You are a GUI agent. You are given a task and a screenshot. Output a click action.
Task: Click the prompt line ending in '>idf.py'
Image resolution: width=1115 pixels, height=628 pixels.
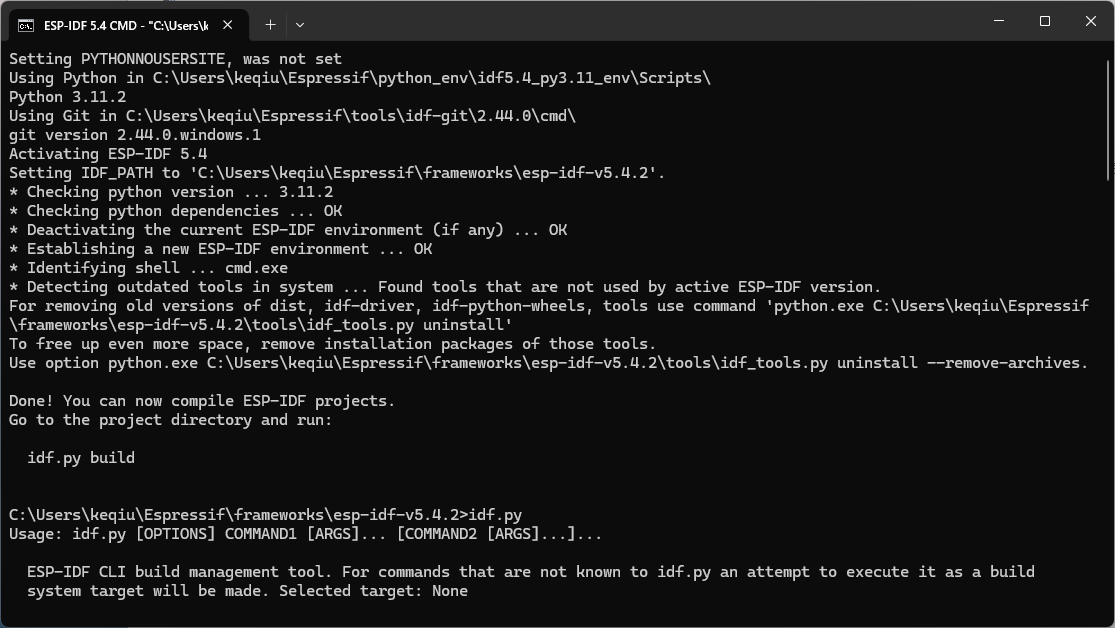265,515
